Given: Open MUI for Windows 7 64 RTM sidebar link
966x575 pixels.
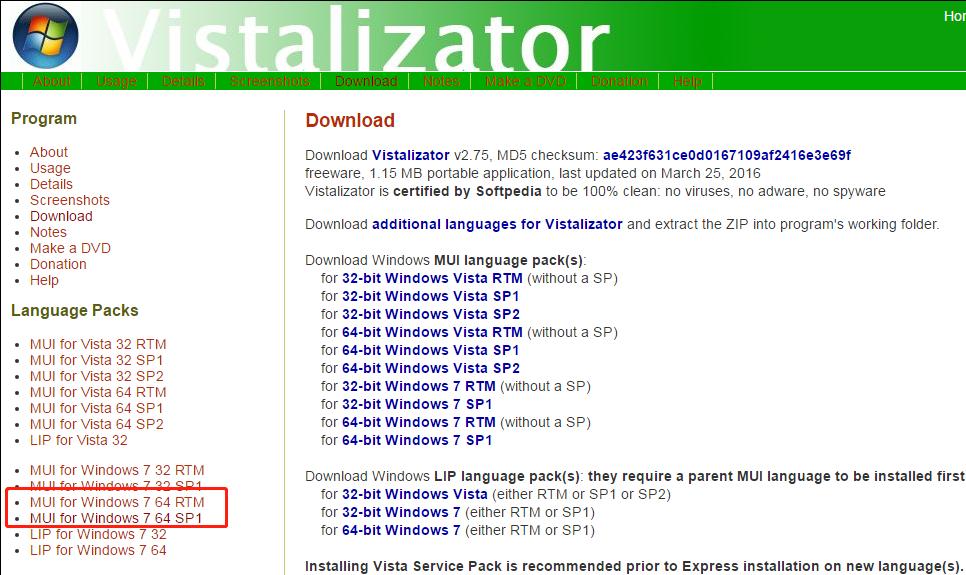Looking at the screenshot, I should (x=117, y=502).
